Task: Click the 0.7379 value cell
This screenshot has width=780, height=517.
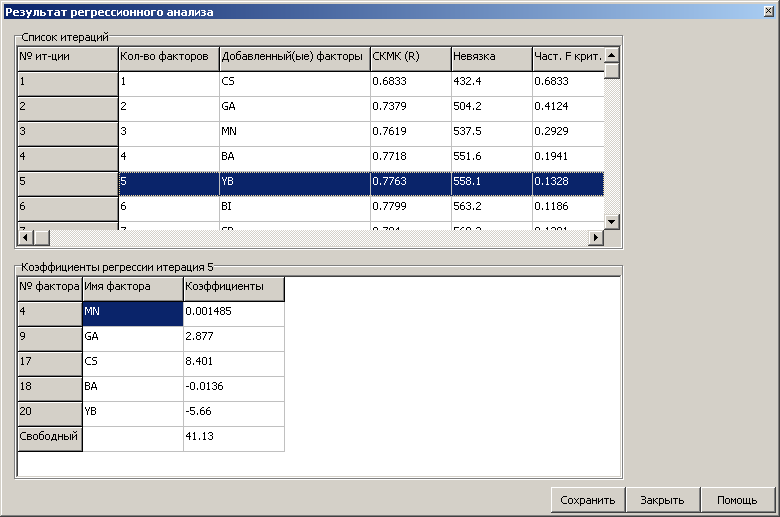Action: [x=411, y=109]
